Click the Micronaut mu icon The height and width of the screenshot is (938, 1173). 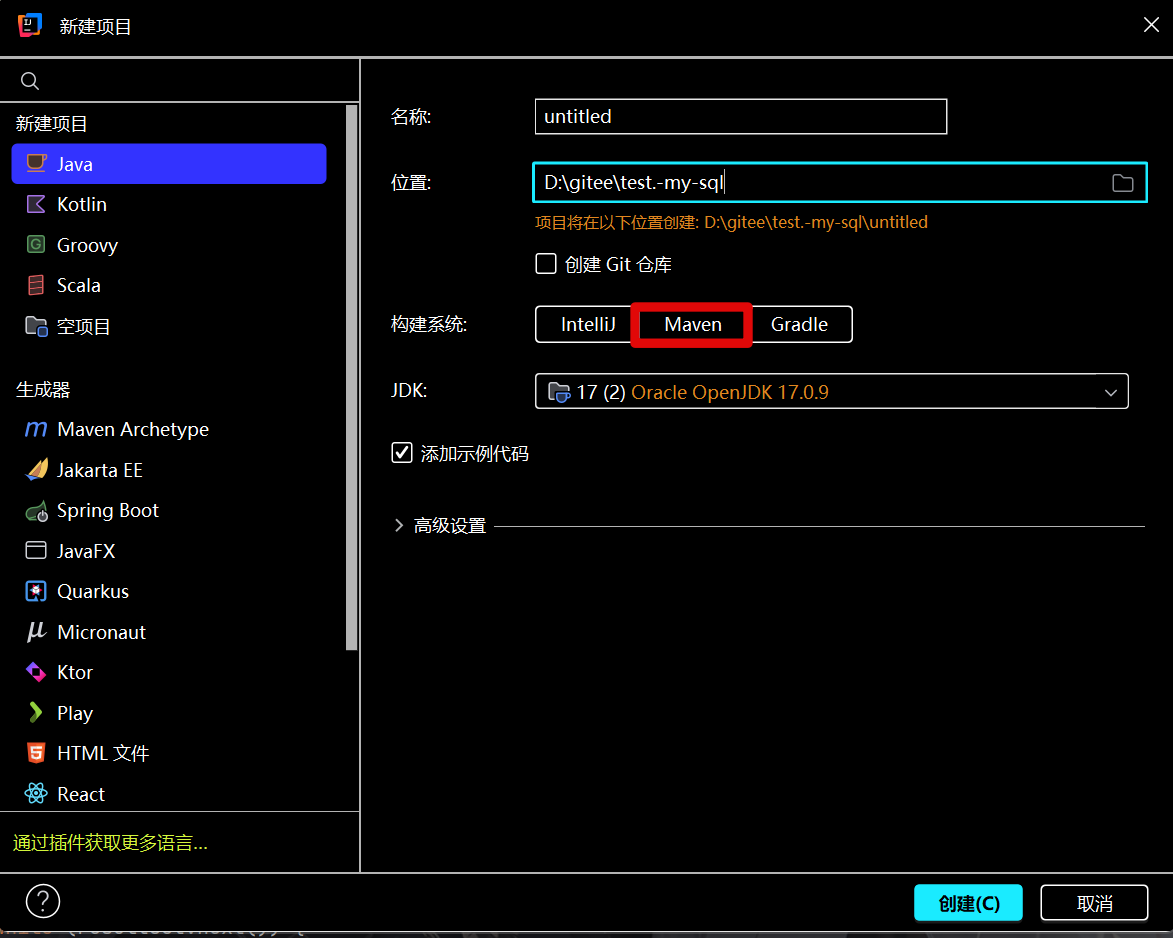[36, 632]
